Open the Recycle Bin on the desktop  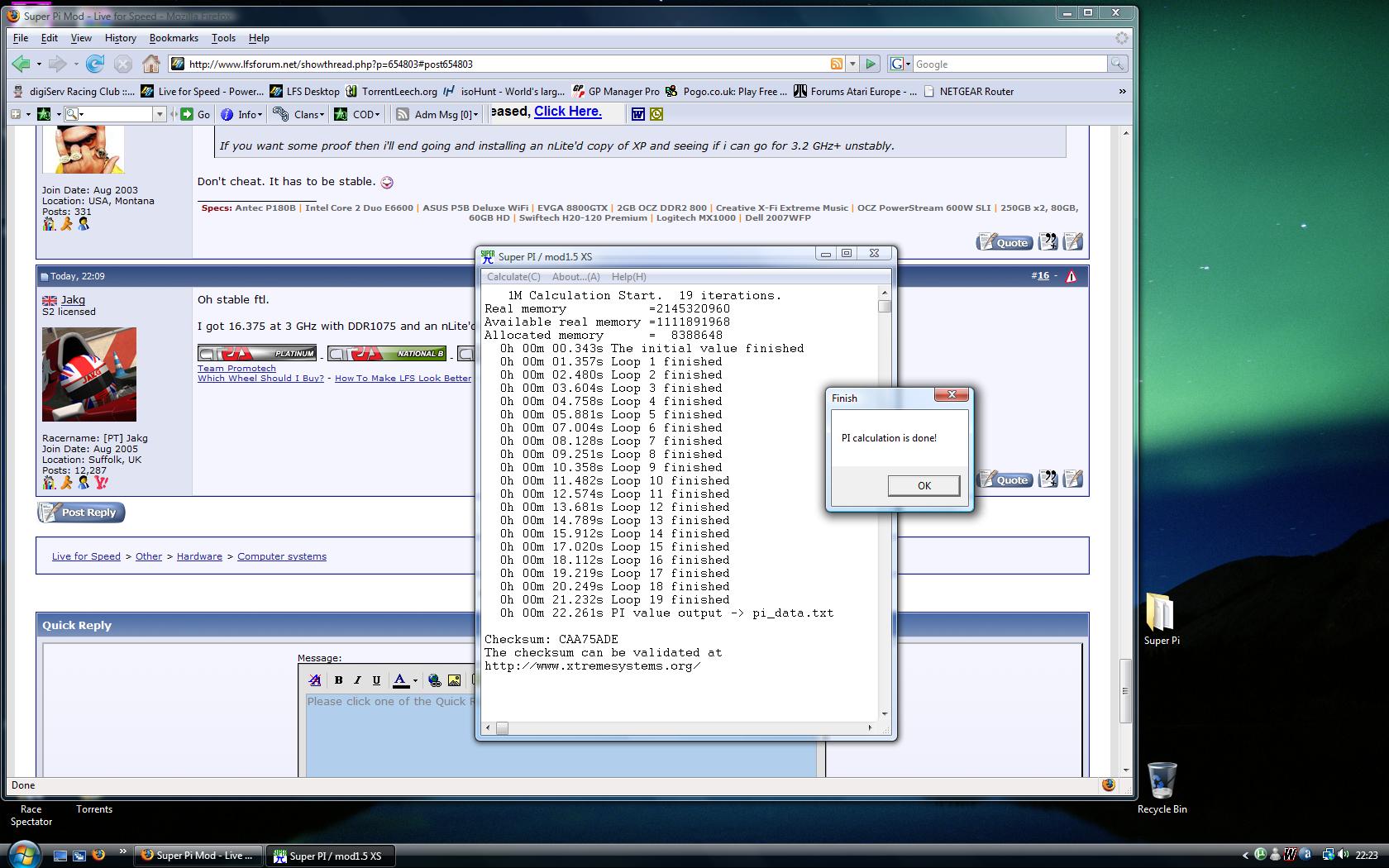[1162, 788]
